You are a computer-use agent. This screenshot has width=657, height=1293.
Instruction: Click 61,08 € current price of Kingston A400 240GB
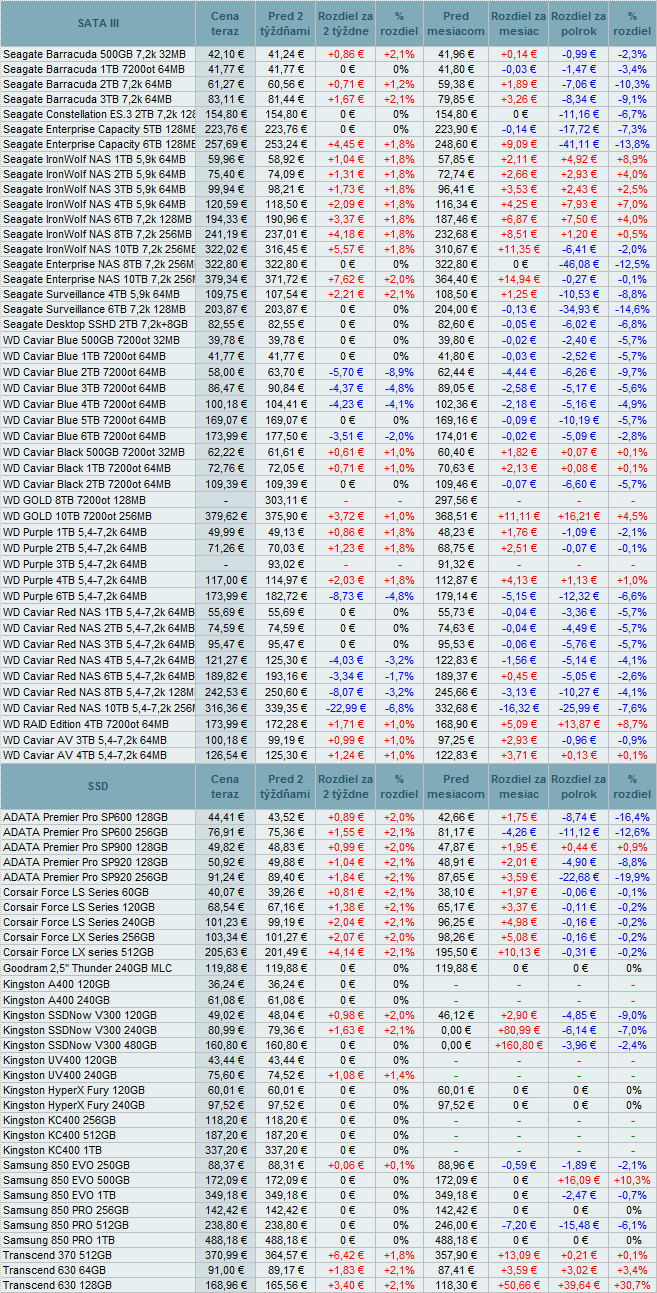click(x=226, y=1000)
